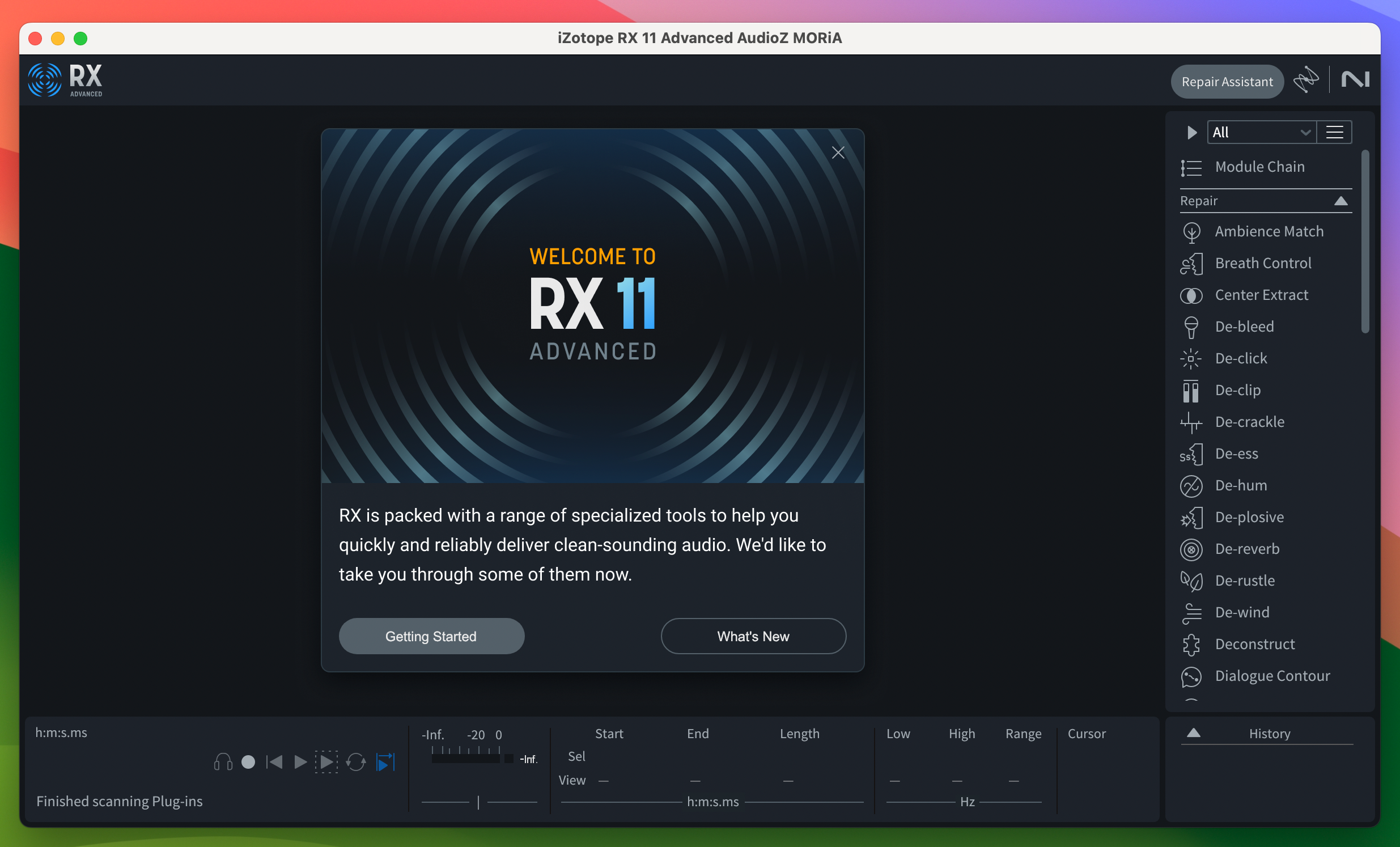The image size is (1400, 847).
Task: Start playback with the transport play button
Action: (x=300, y=762)
